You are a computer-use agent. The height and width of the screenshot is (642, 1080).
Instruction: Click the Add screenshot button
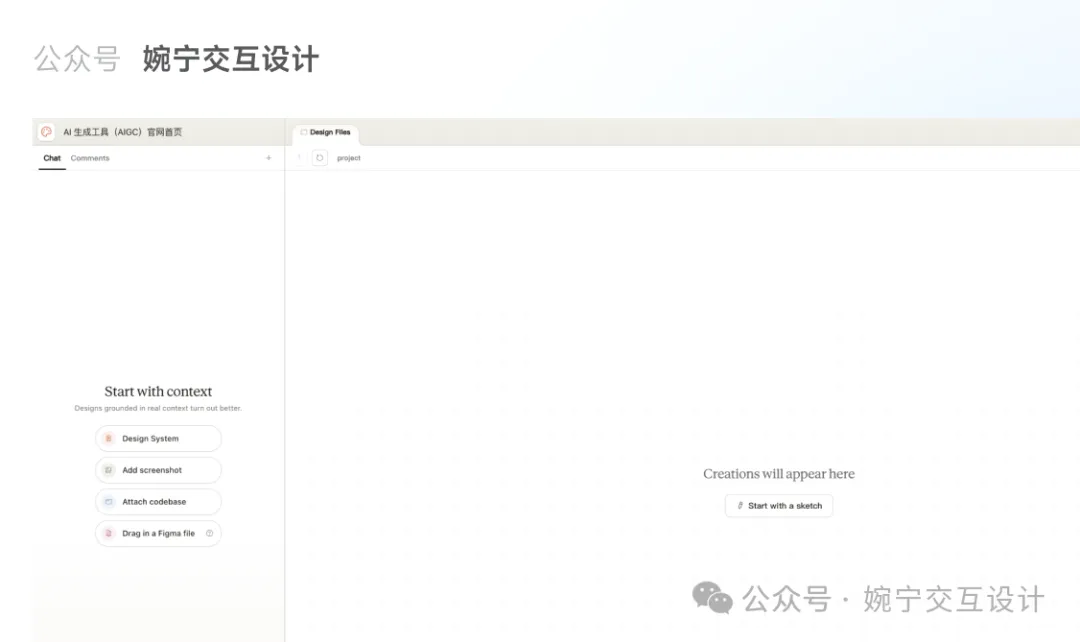[x=158, y=470]
